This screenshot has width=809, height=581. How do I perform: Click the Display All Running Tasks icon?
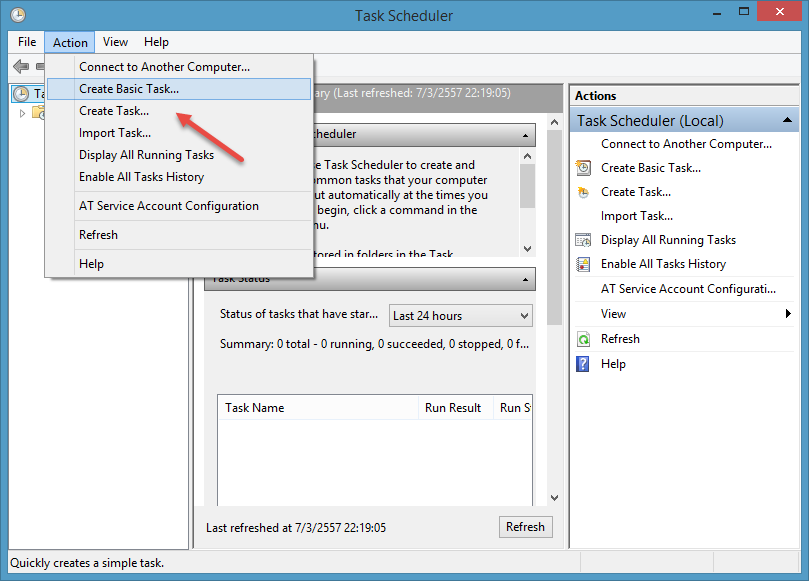click(x=584, y=240)
